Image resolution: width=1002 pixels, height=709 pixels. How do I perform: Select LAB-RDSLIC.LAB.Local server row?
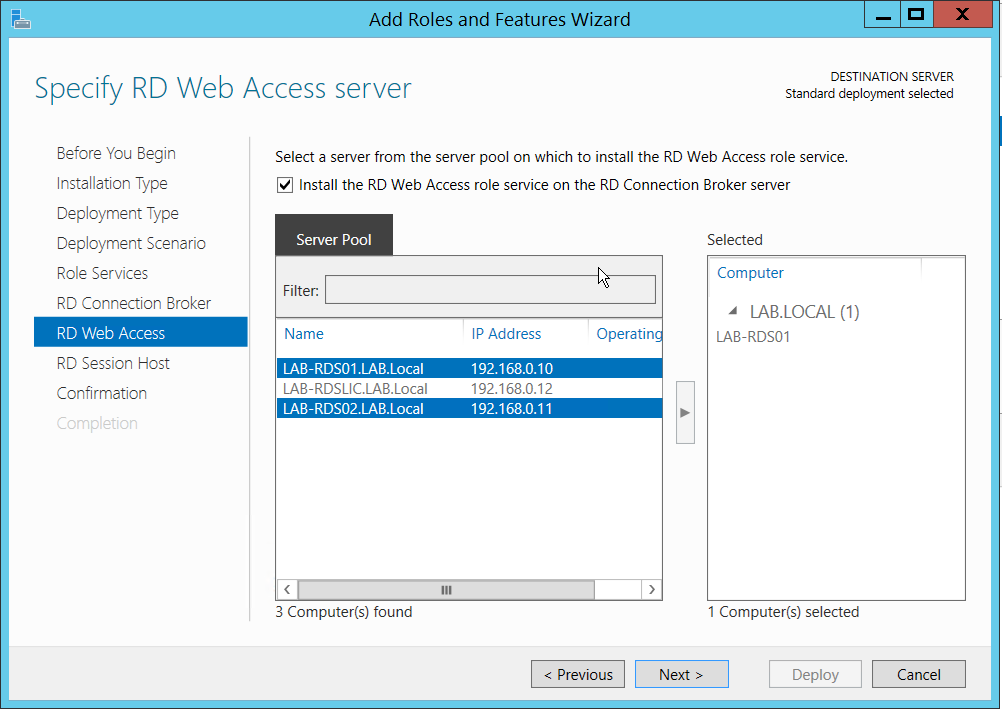click(355, 389)
